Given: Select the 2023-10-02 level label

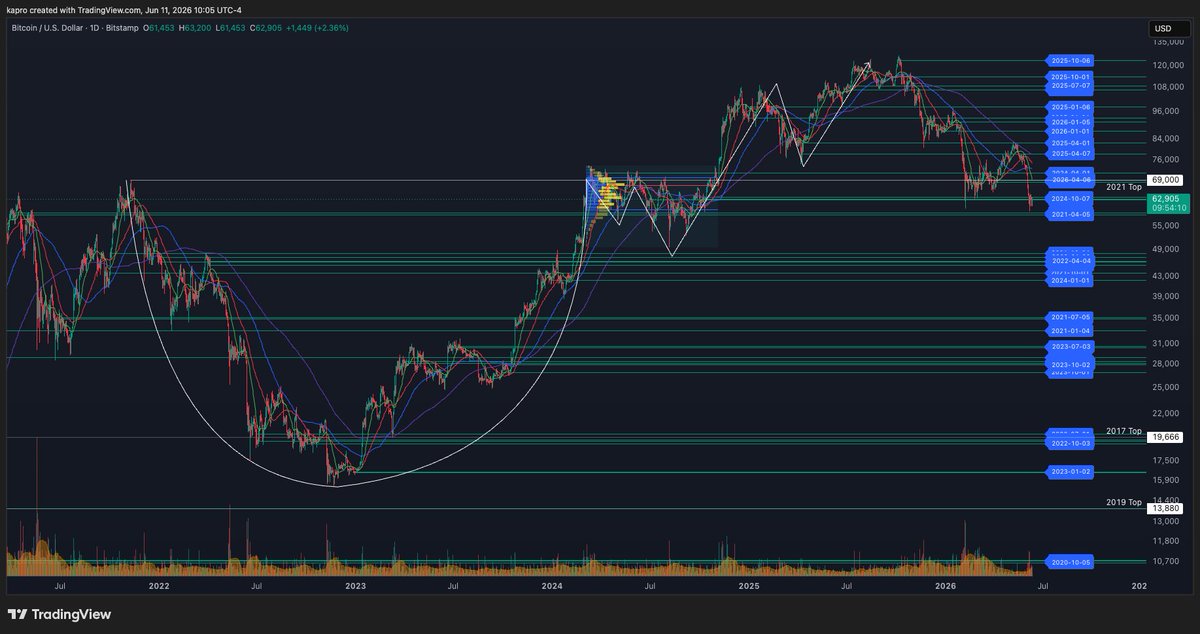Looking at the screenshot, I should (x=1071, y=365).
